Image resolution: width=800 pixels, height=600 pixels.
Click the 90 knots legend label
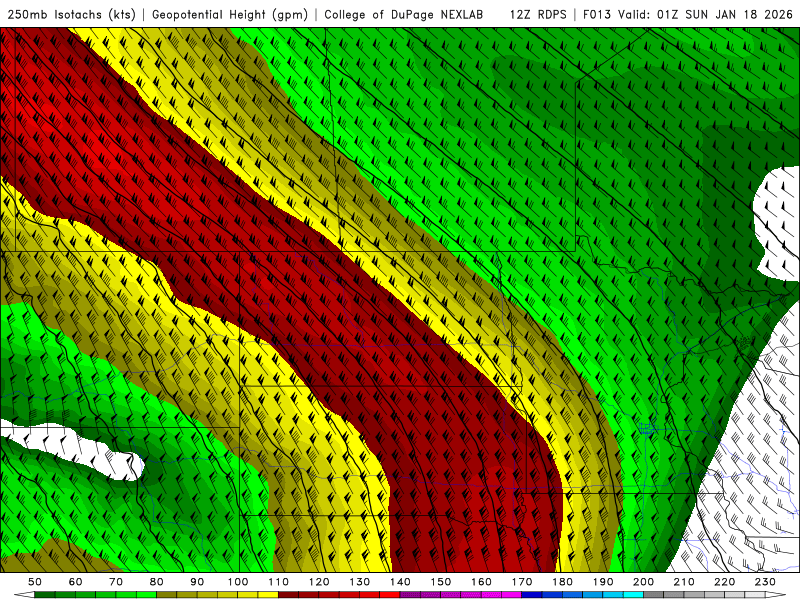(197, 582)
